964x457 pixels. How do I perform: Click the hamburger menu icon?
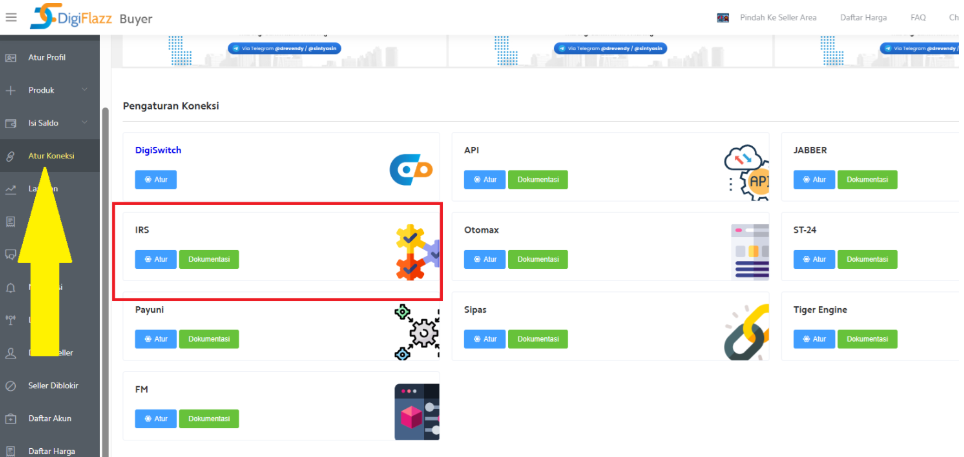[x=11, y=18]
